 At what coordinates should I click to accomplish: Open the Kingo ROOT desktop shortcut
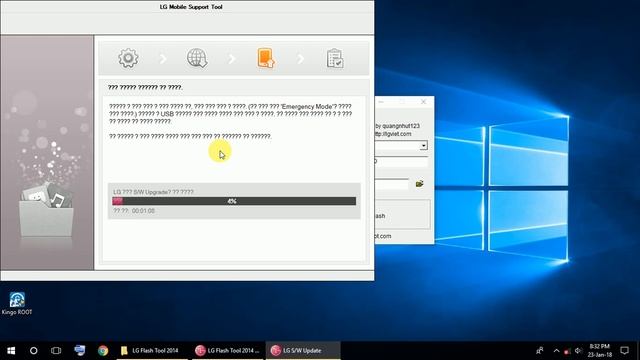(17, 304)
